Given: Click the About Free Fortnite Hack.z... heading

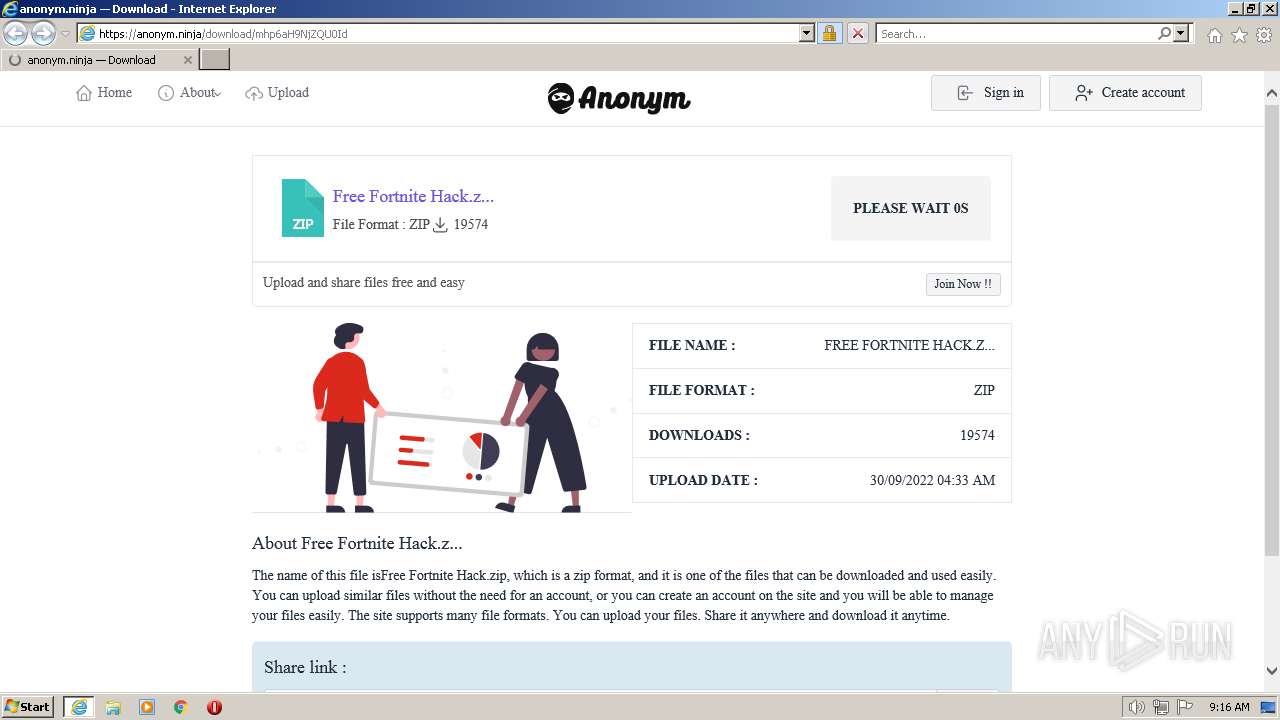Looking at the screenshot, I should [357, 543].
